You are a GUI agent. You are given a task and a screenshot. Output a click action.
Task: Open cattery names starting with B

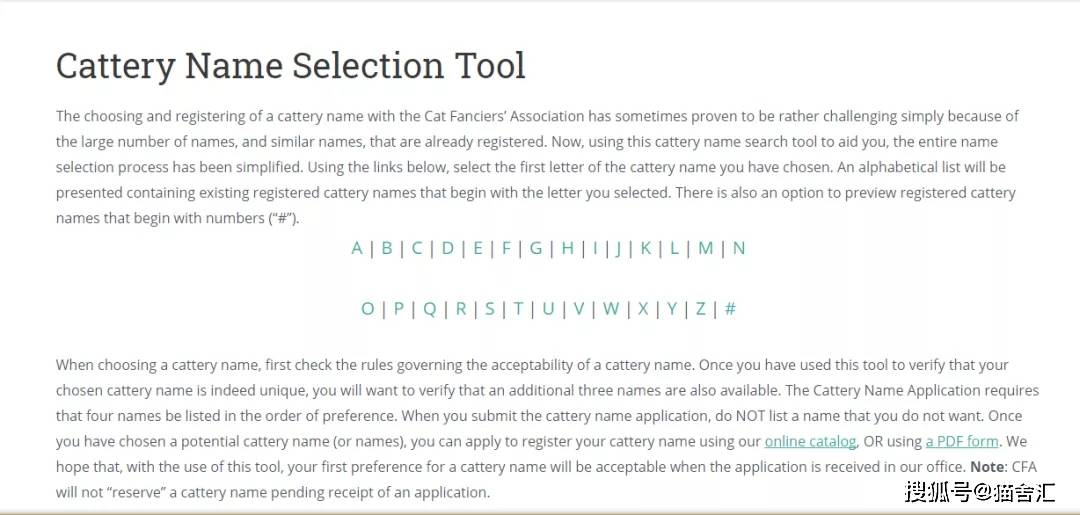click(387, 248)
